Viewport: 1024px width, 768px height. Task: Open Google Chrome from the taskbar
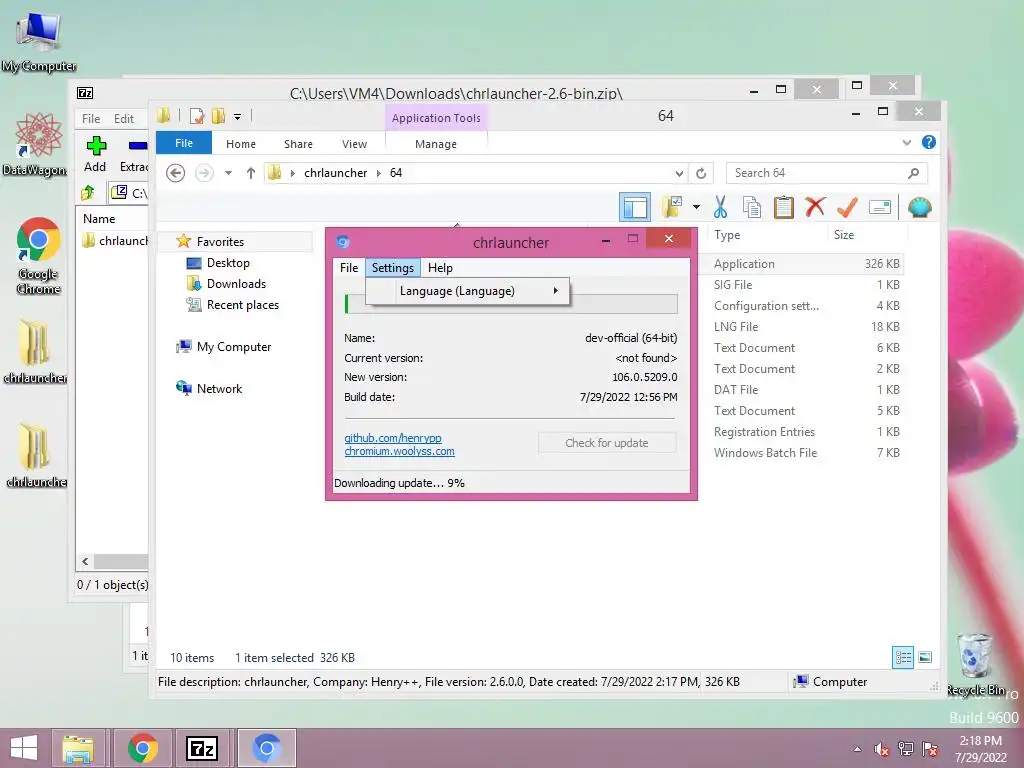[142, 748]
